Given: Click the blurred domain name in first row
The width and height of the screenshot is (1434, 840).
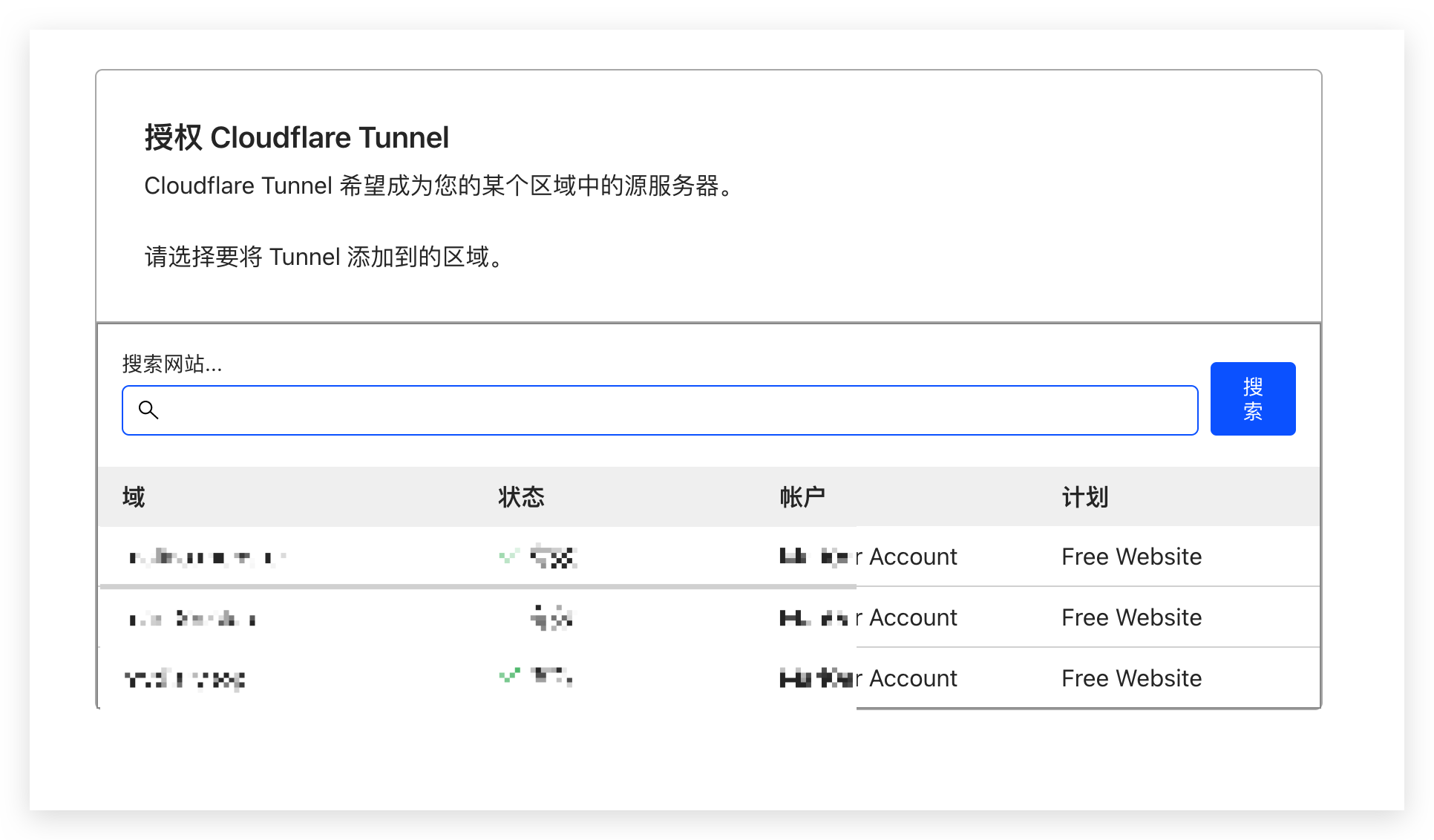Looking at the screenshot, I should point(207,557).
